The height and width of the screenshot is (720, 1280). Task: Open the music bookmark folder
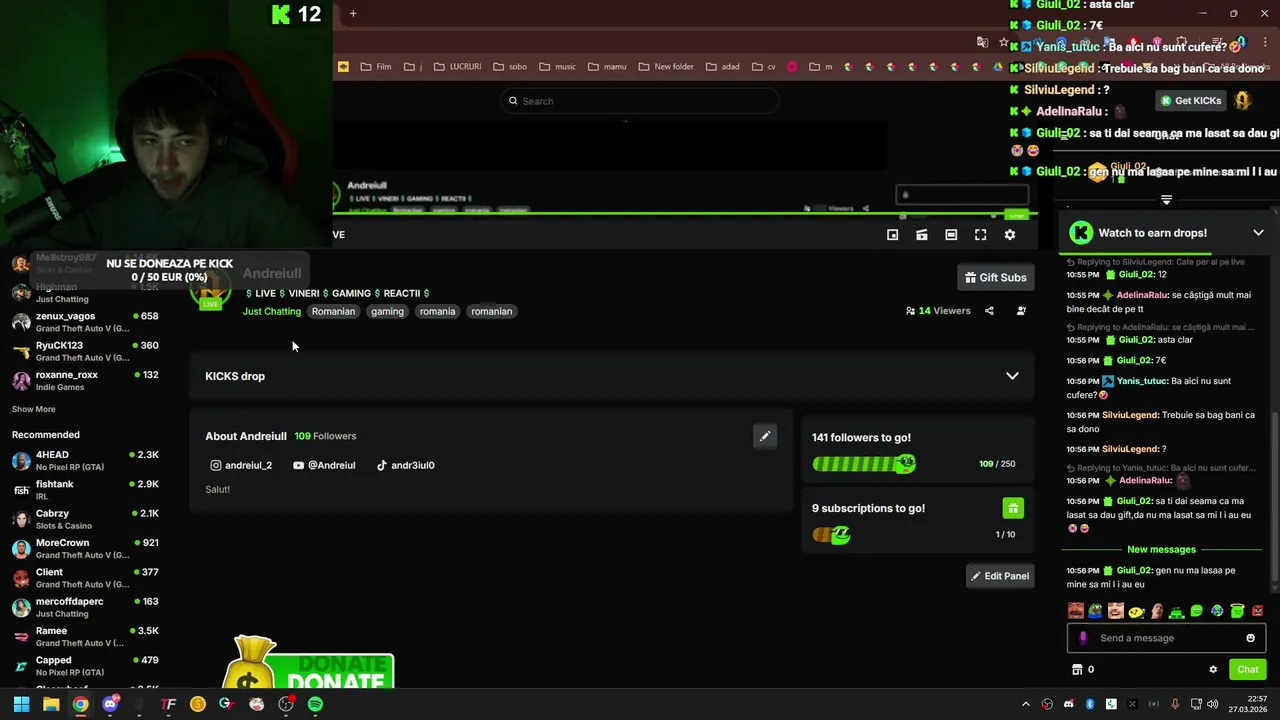(x=558, y=67)
